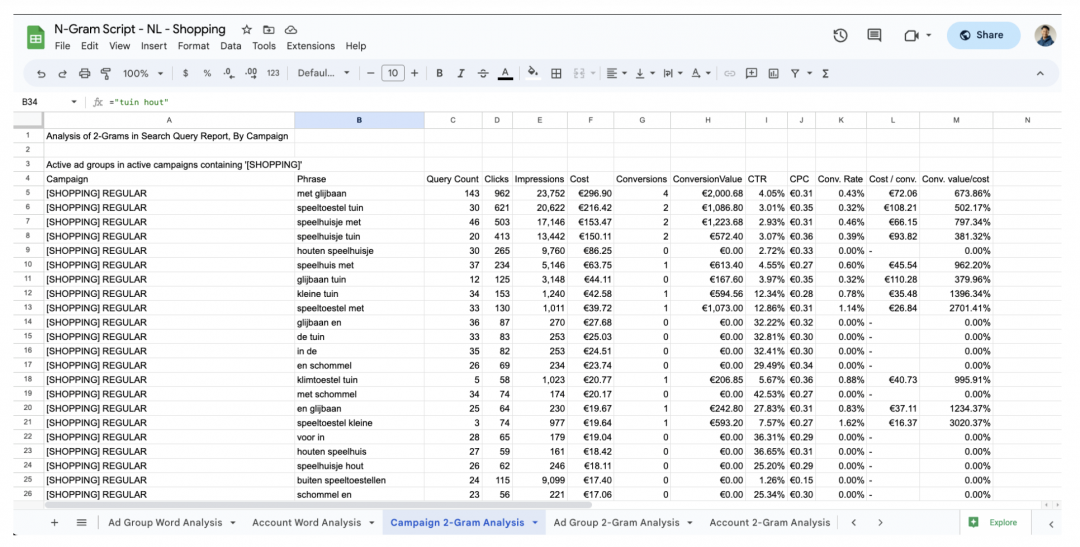Open the text rotation dropdown
This screenshot has height=547, width=1080.
coord(700,74)
